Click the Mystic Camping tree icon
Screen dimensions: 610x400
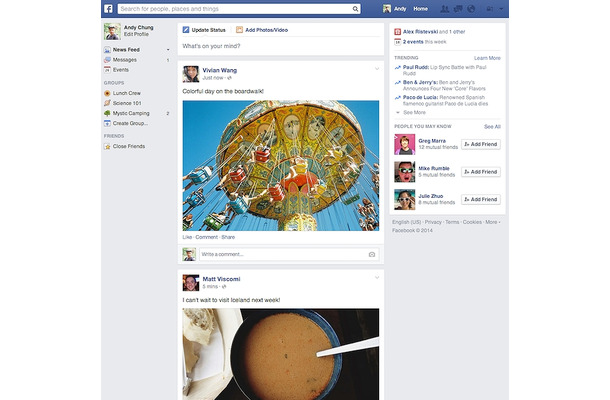click(107, 113)
